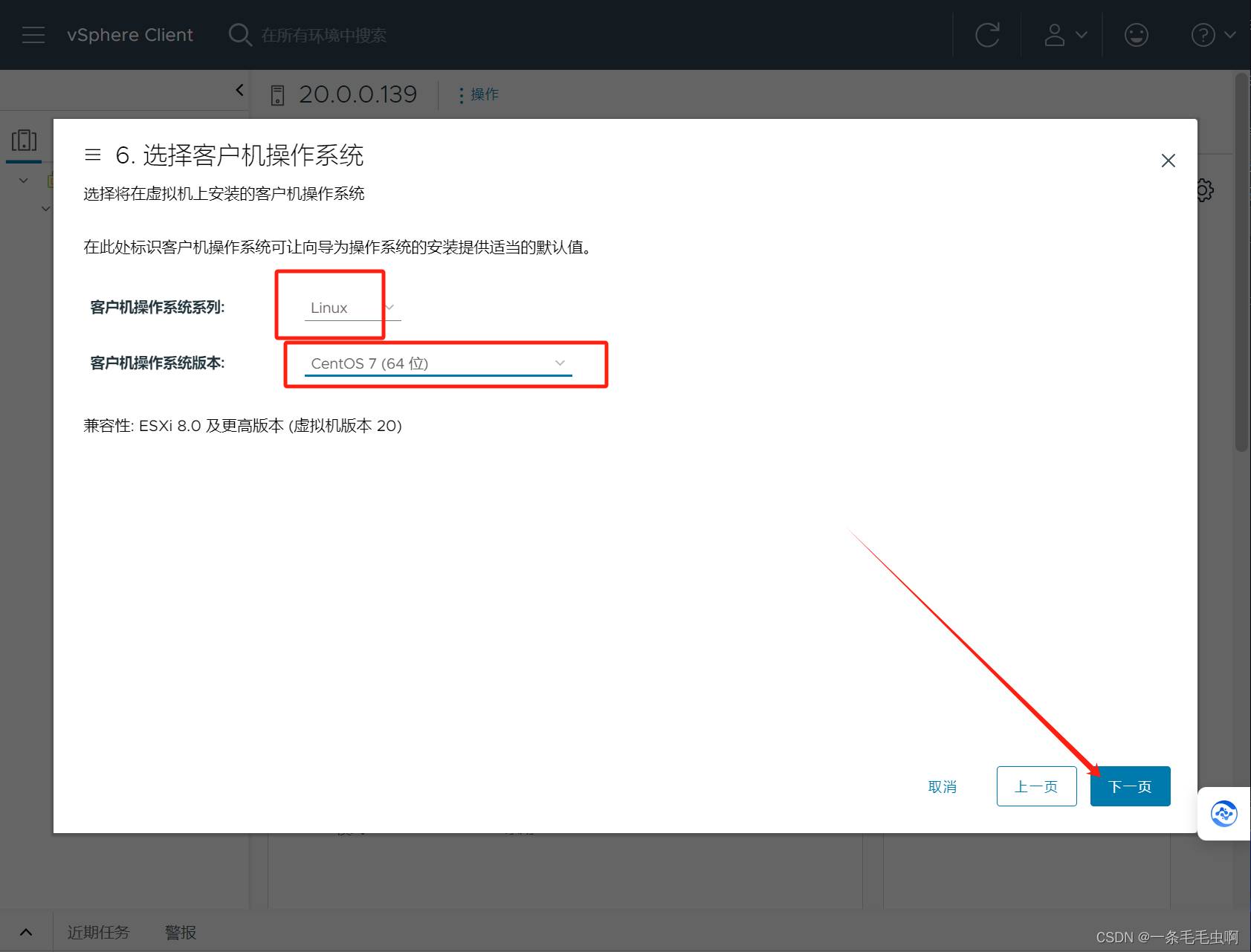Image resolution: width=1251 pixels, height=952 pixels.
Task: Click the 下一页 button
Action: coord(1130,786)
